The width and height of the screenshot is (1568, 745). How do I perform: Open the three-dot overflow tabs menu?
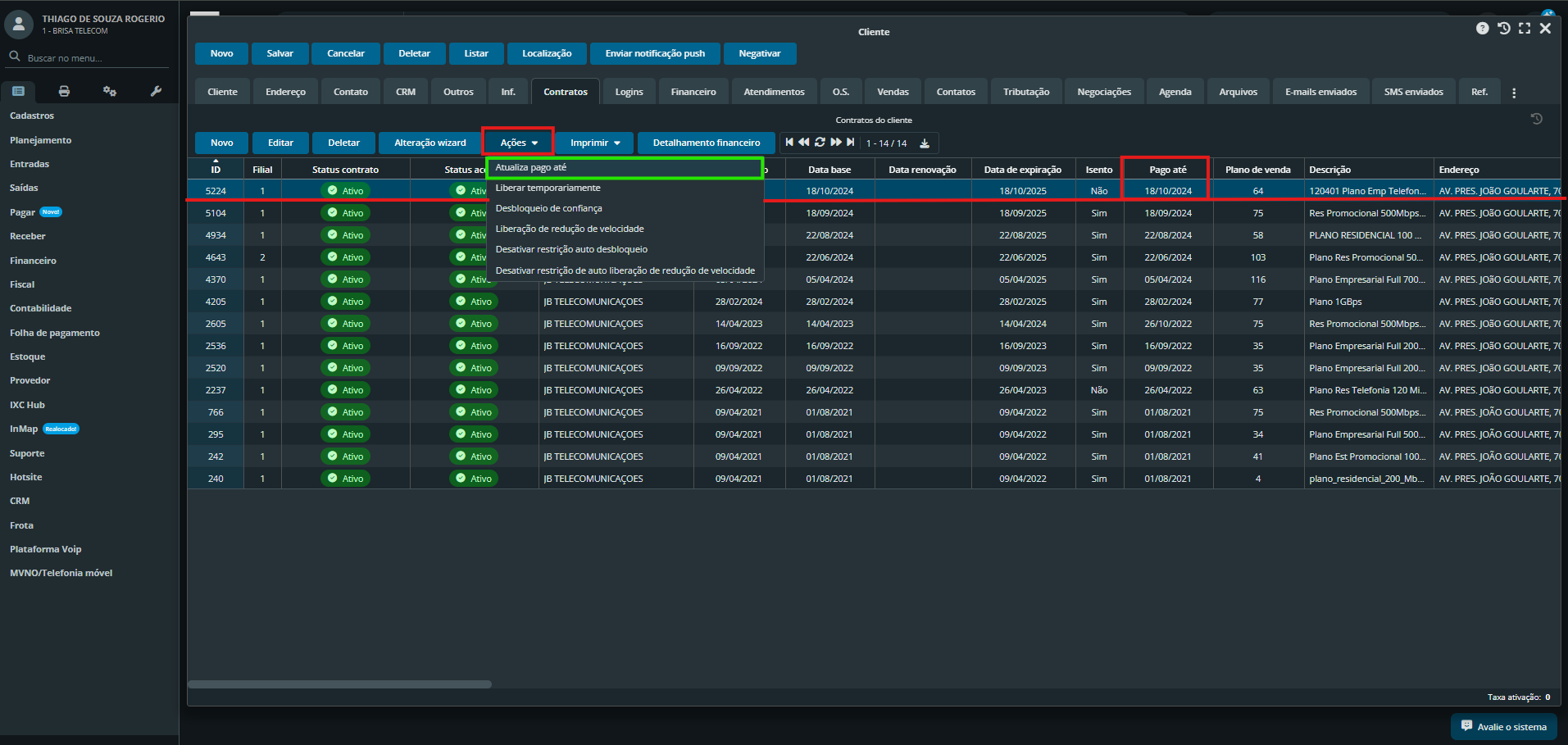1514,93
